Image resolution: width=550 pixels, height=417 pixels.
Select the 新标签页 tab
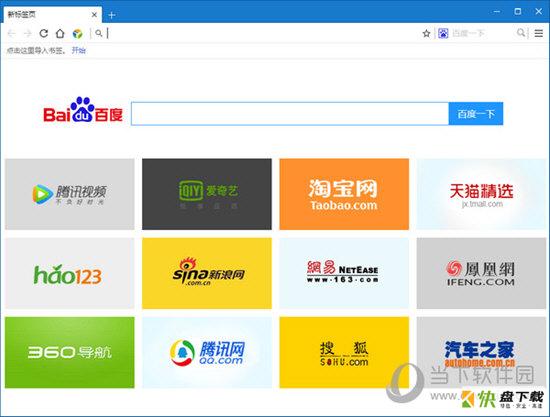(x=53, y=15)
